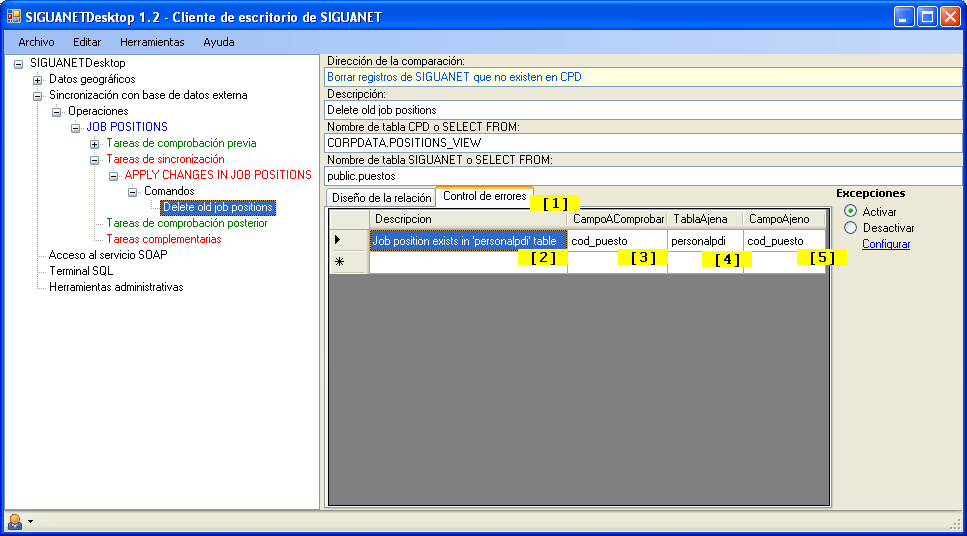Collapse the Comandos node
The width and height of the screenshot is (967, 536).
pos(133,192)
